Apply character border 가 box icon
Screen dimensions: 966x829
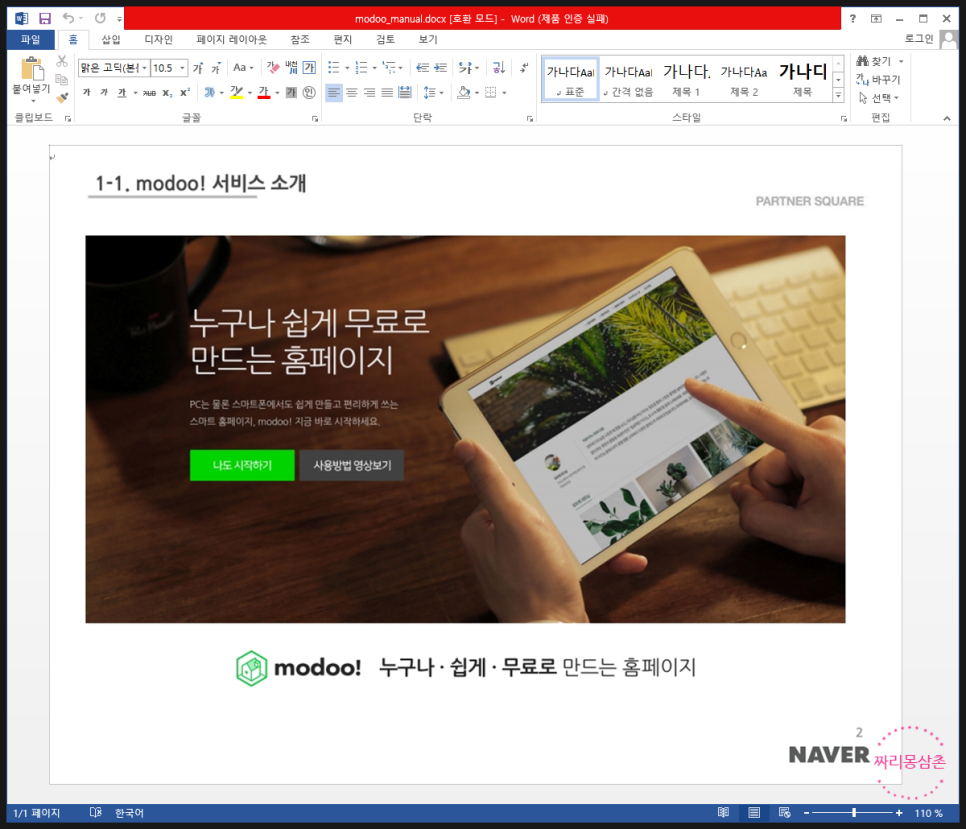[x=309, y=68]
